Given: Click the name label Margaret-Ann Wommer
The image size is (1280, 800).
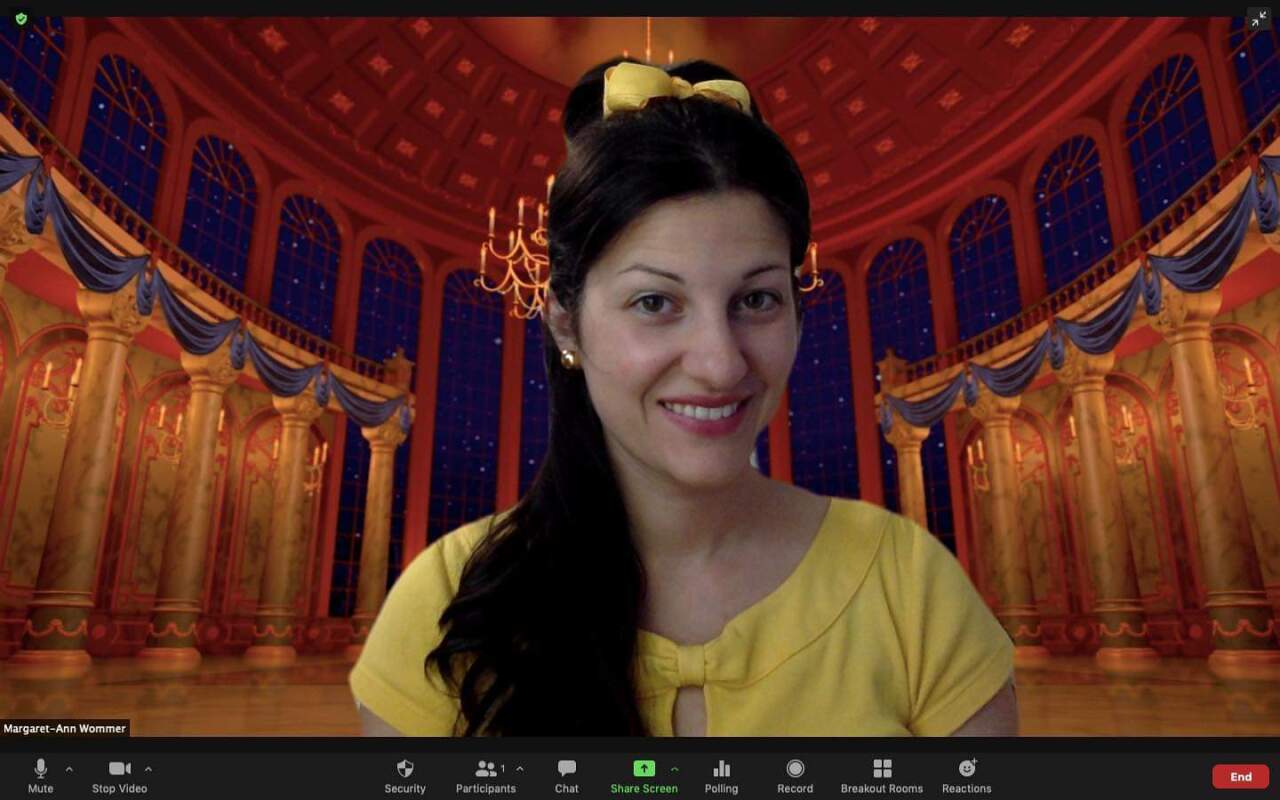Looking at the screenshot, I should click(x=64, y=729).
